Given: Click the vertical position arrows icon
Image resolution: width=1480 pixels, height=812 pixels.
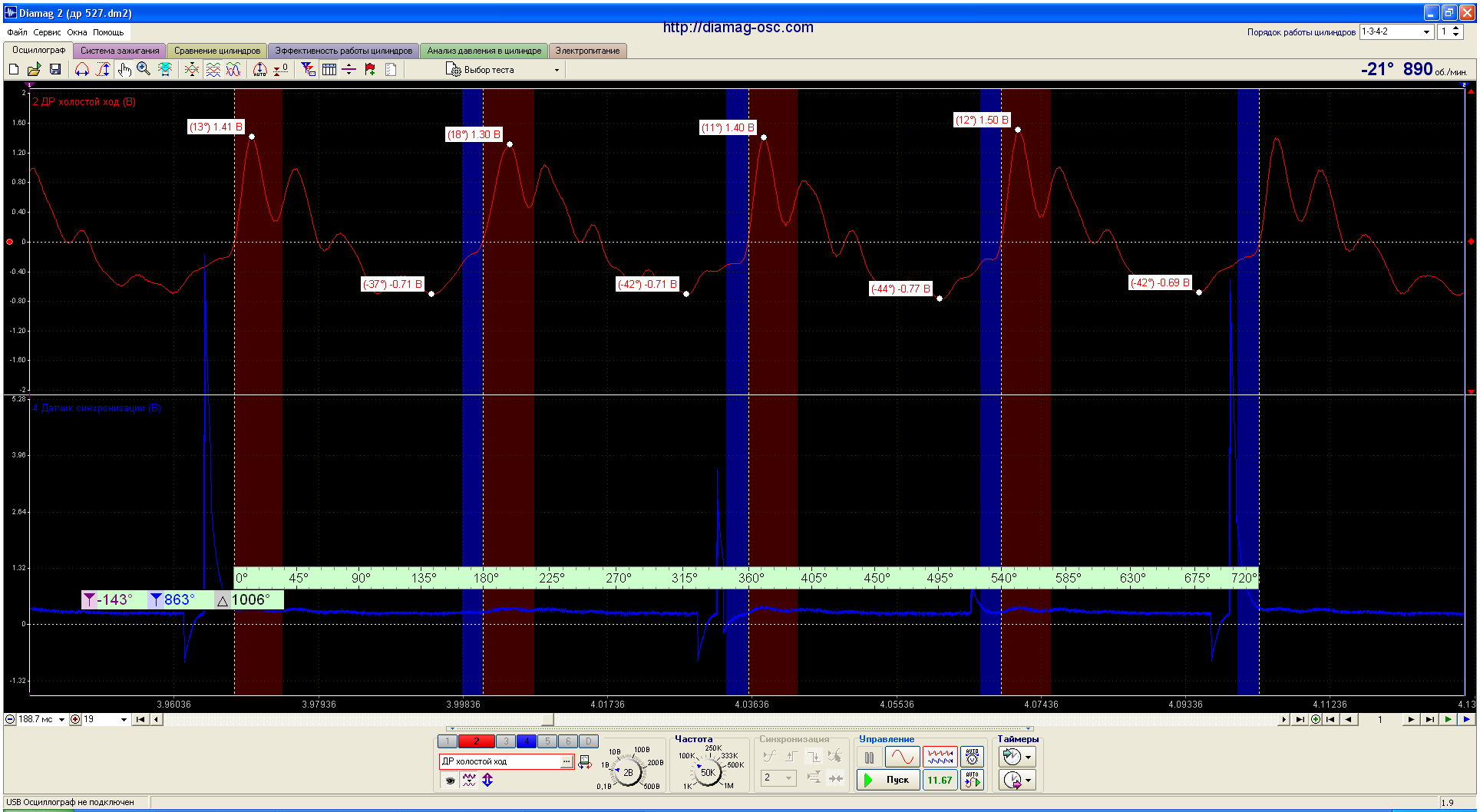Looking at the screenshot, I should pos(487,781).
